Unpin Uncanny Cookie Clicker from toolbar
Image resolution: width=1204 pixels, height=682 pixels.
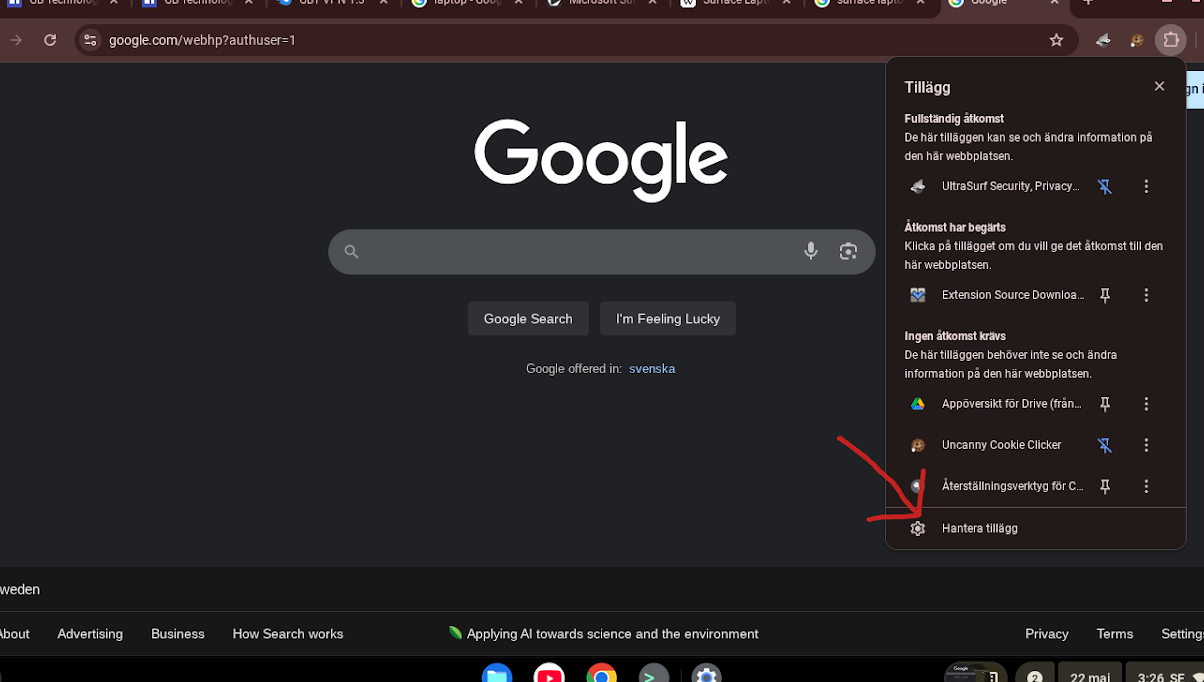point(1105,445)
